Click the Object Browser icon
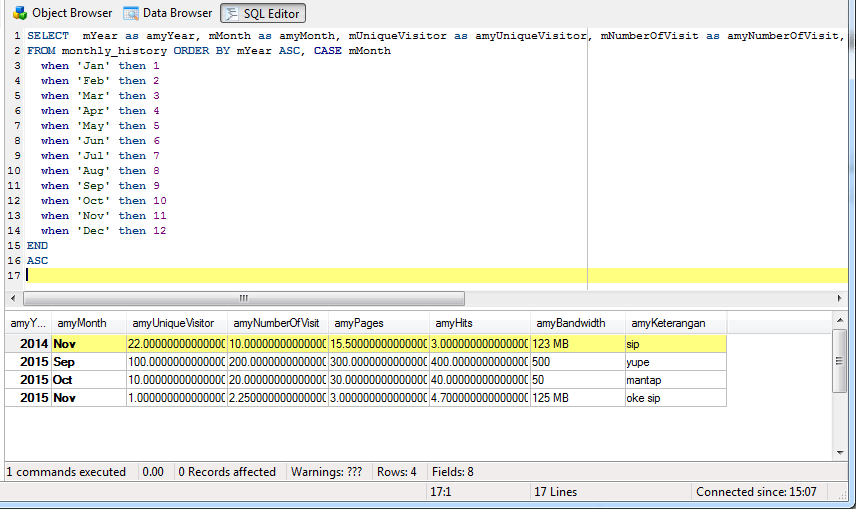856x509 pixels. pyautogui.click(x=21, y=13)
